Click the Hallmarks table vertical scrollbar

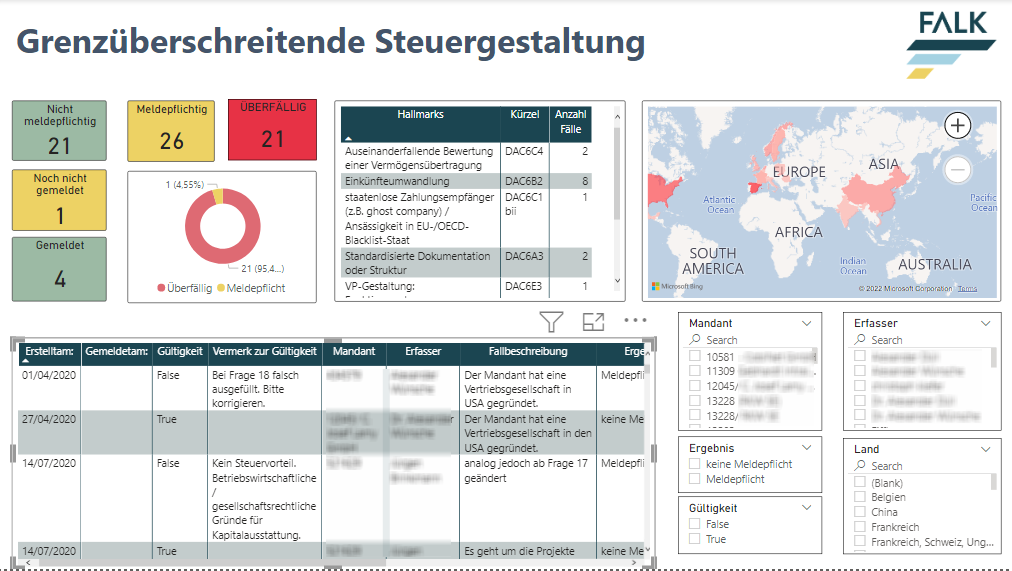[617, 174]
